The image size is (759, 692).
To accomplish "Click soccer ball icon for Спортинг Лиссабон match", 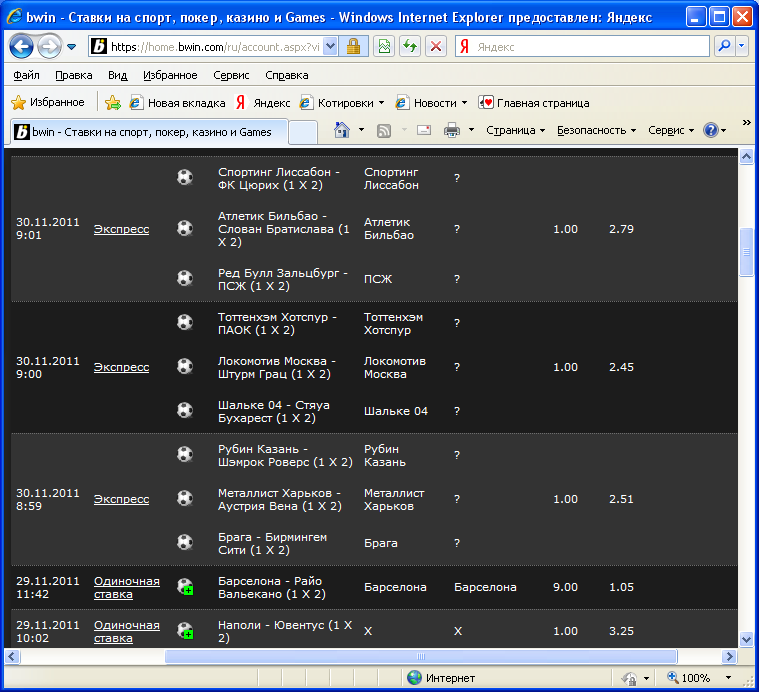I will [185, 178].
